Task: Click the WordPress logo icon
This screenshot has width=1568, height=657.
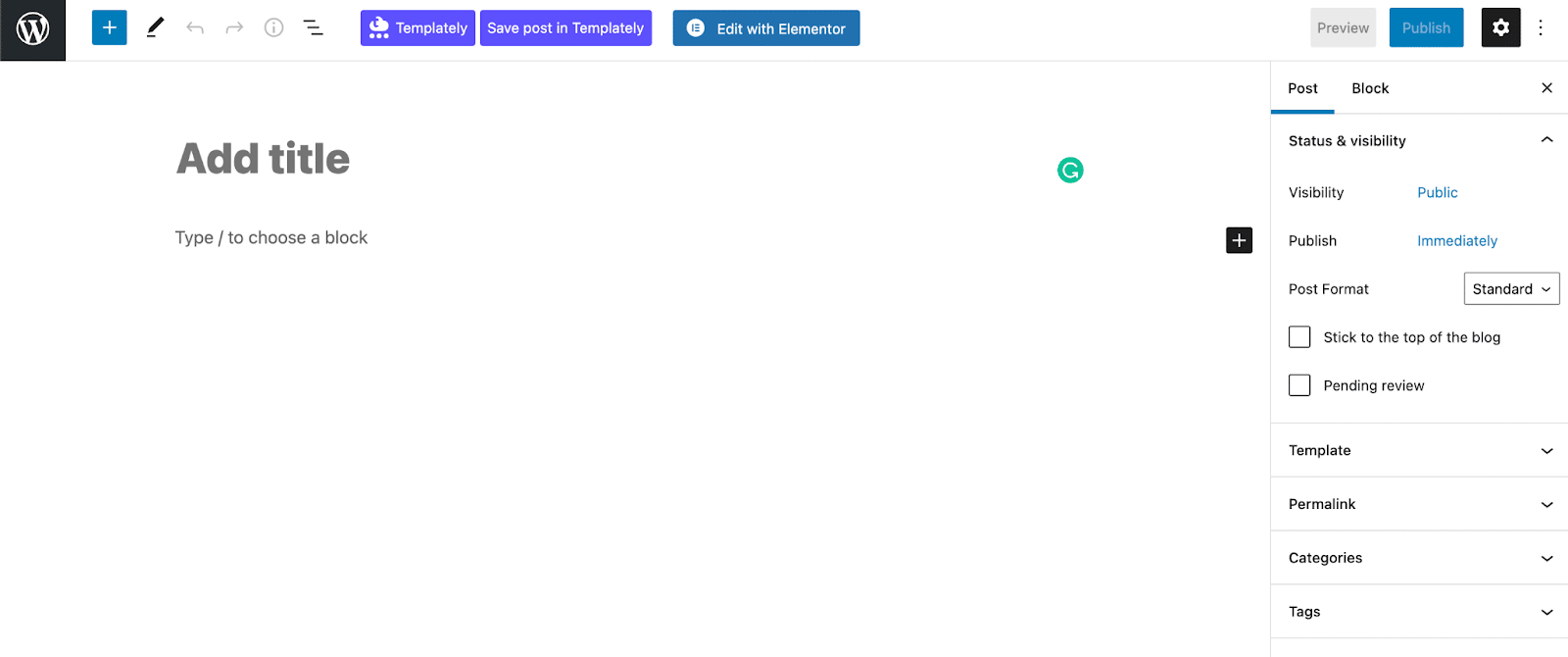Action: (x=32, y=29)
